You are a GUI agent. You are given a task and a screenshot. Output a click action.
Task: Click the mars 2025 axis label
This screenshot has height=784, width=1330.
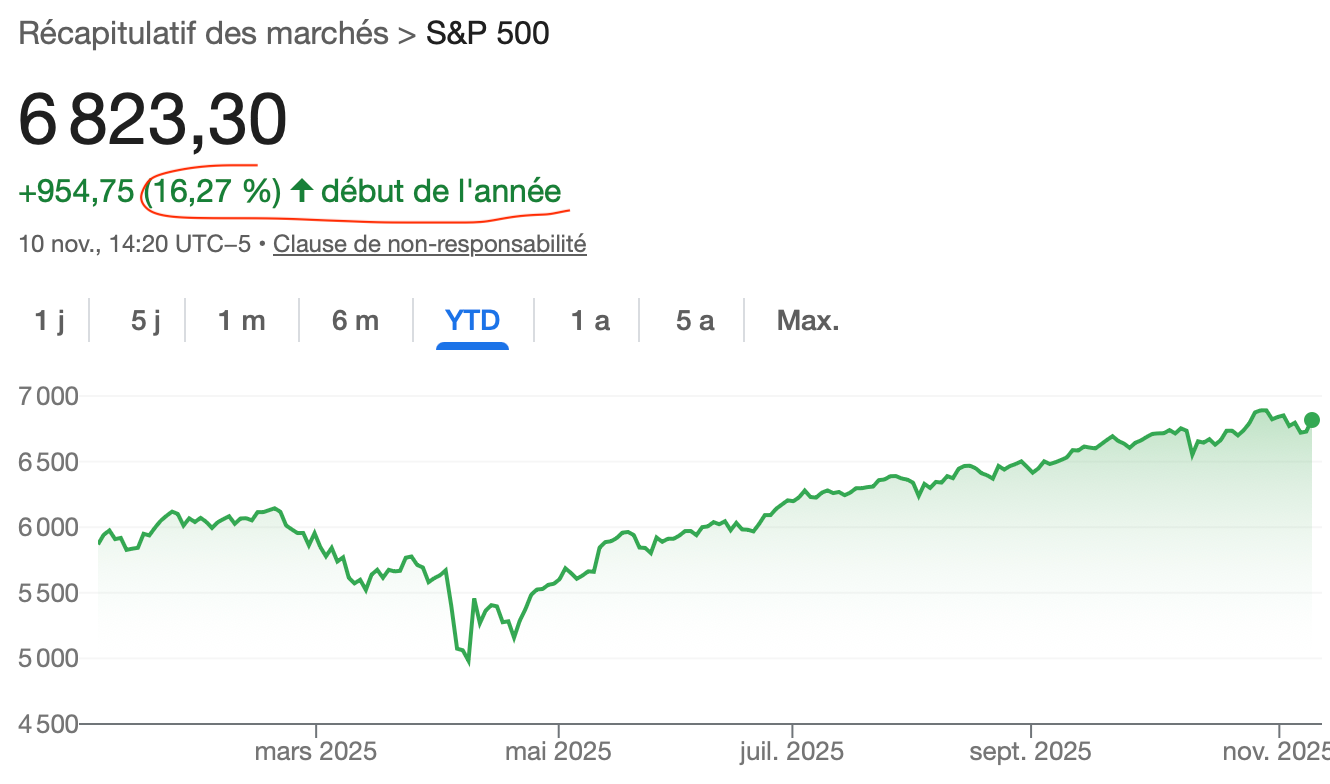[316, 751]
